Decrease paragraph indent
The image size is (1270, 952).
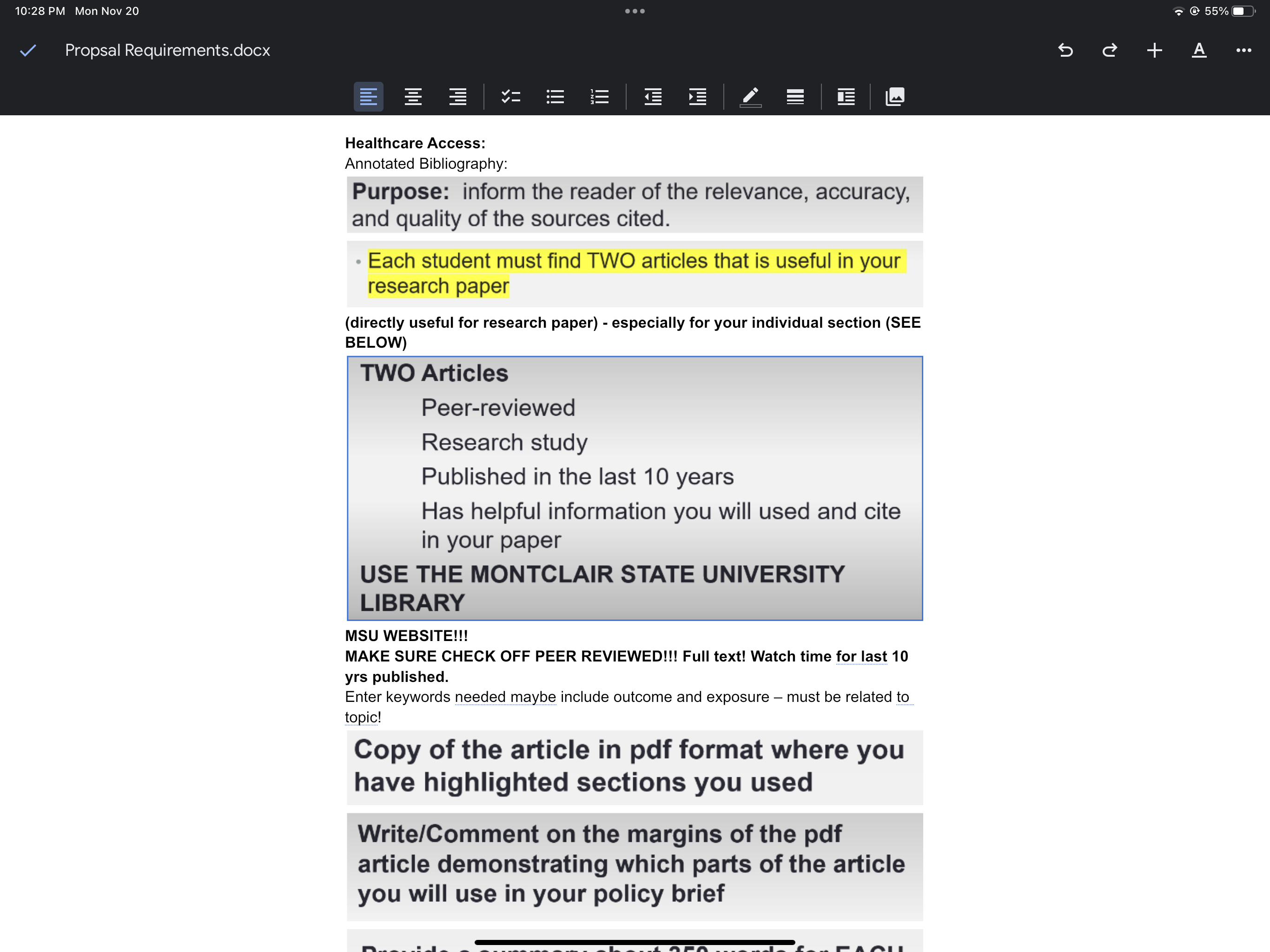pyautogui.click(x=653, y=97)
